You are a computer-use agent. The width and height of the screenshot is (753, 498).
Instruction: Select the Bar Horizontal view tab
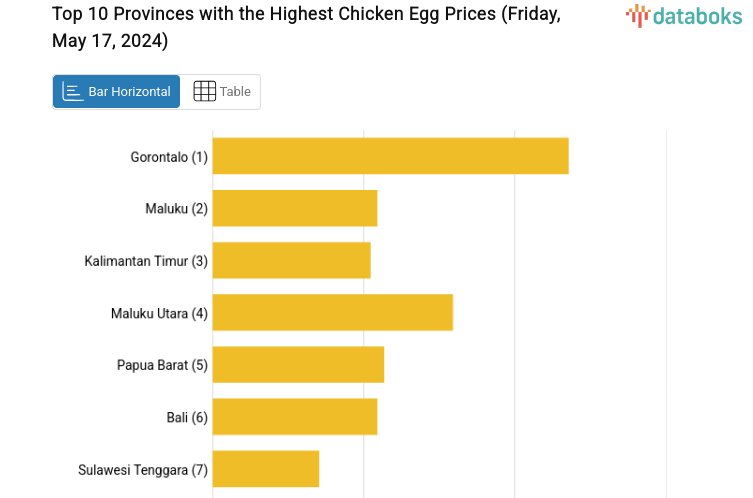(117, 92)
